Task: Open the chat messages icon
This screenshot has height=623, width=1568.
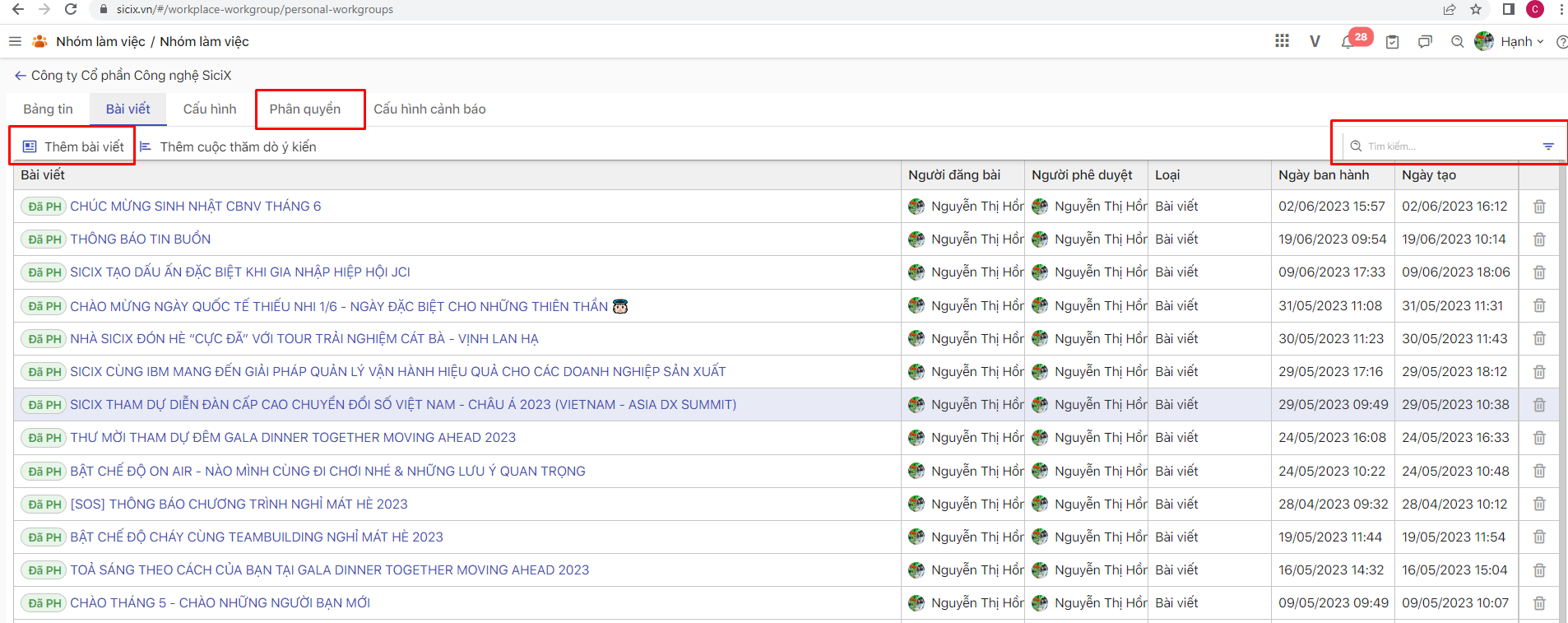Action: (1425, 42)
